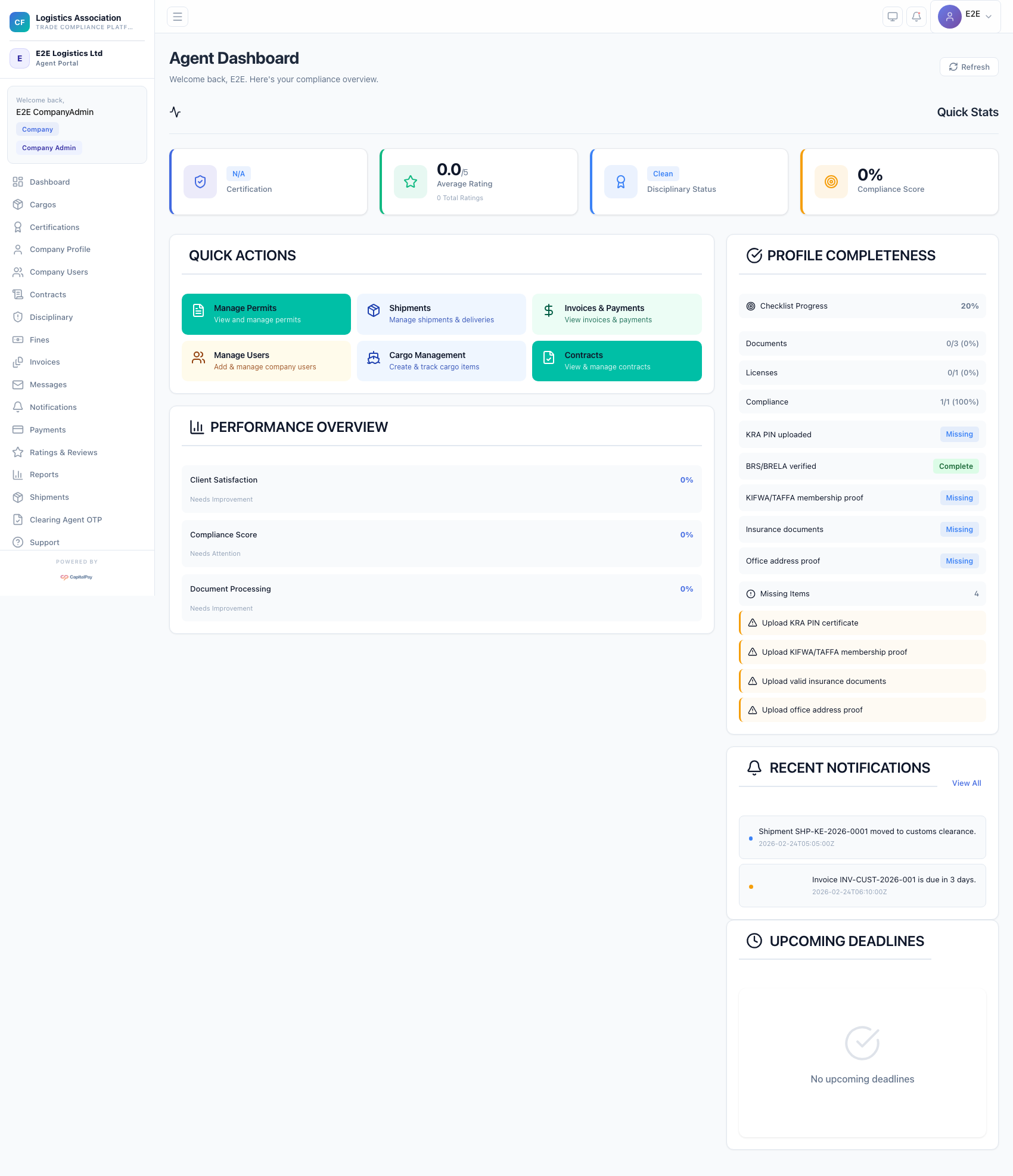The image size is (1013, 1176).
Task: Click the notifications bell icon in header
Action: click(x=916, y=16)
